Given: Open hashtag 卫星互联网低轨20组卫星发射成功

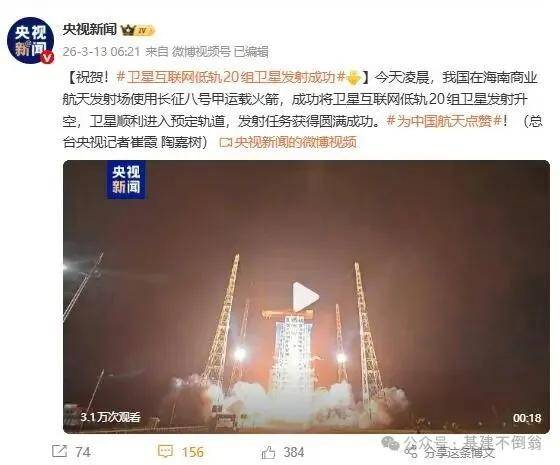Looking at the screenshot, I should (x=231, y=78).
